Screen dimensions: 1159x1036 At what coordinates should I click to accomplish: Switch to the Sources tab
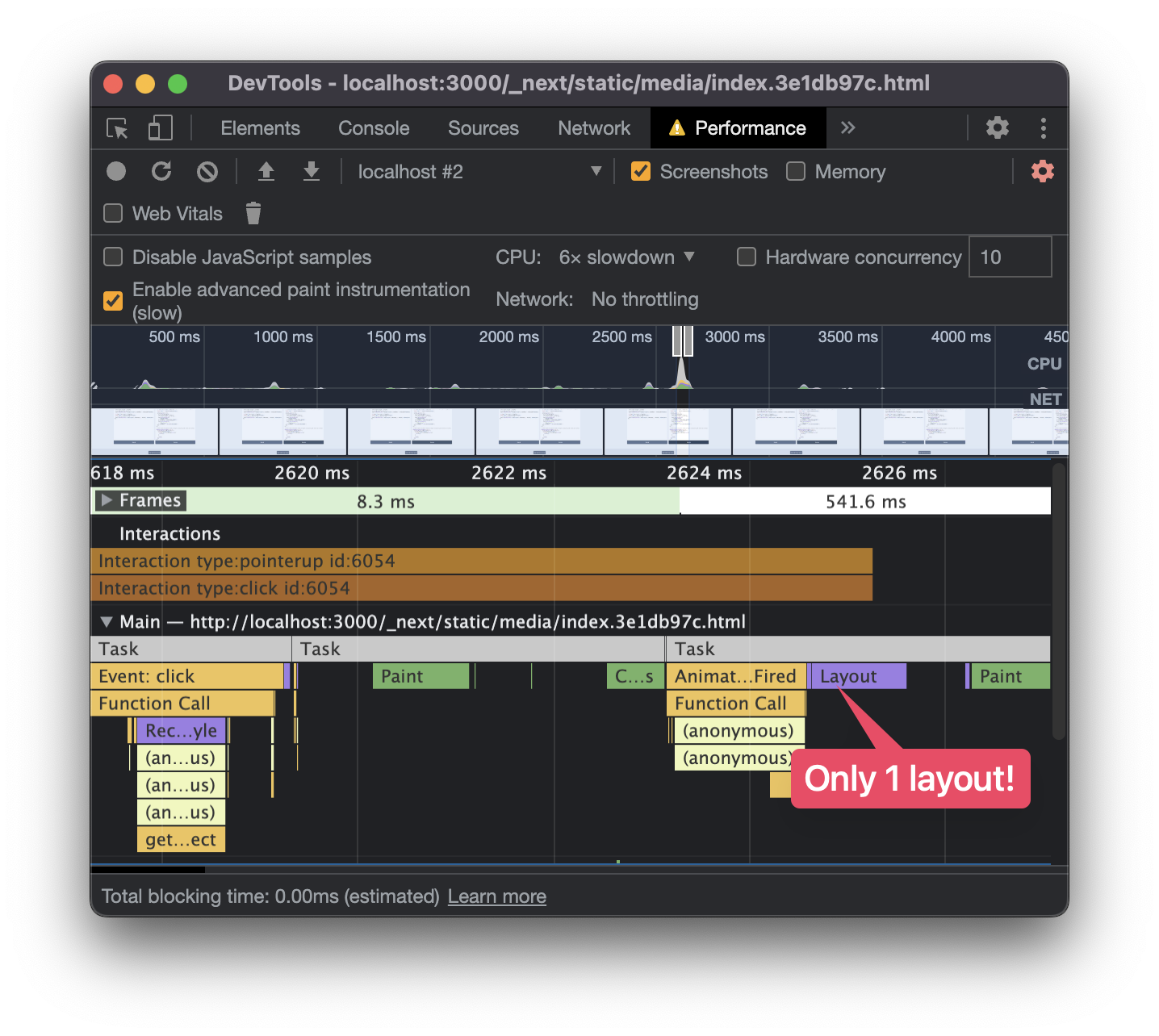[483, 128]
